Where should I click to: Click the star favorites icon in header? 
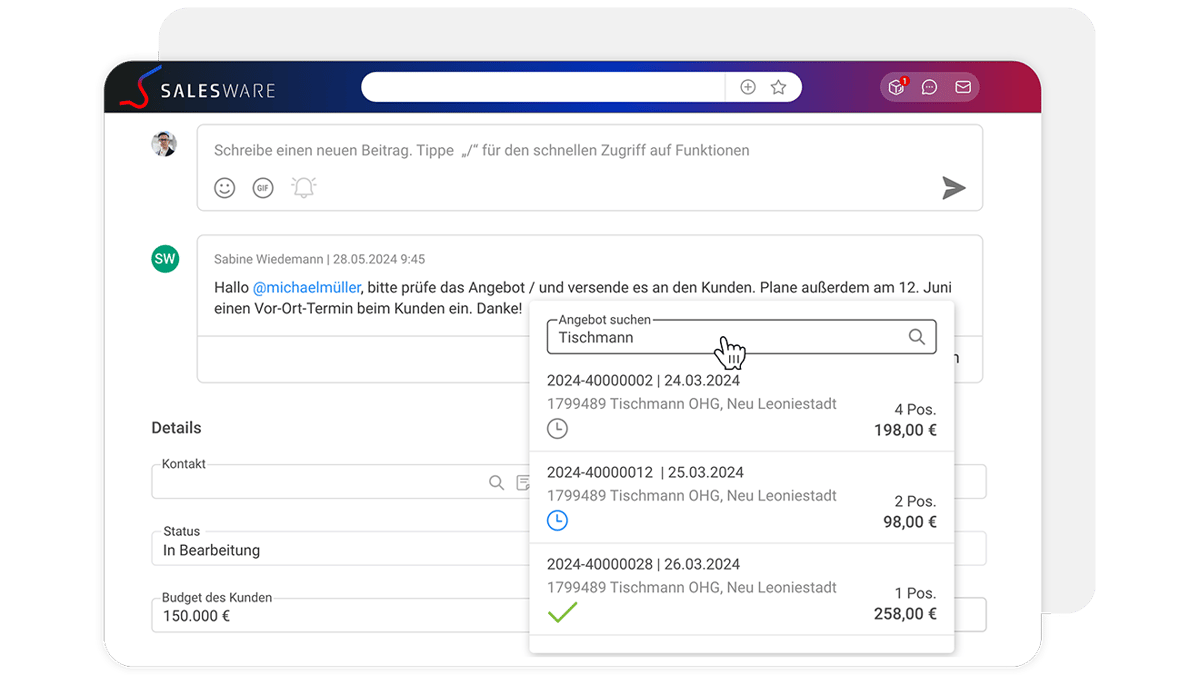(x=778, y=87)
